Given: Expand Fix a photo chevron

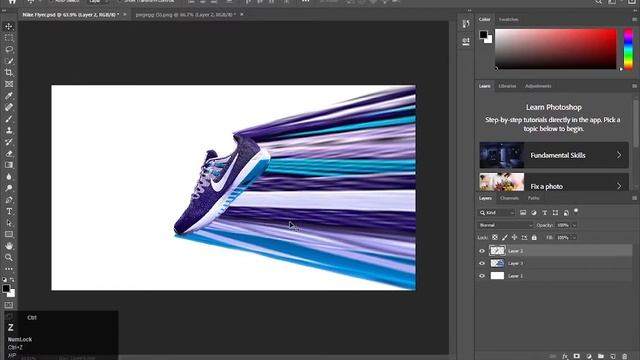Looking at the screenshot, I should tap(619, 186).
